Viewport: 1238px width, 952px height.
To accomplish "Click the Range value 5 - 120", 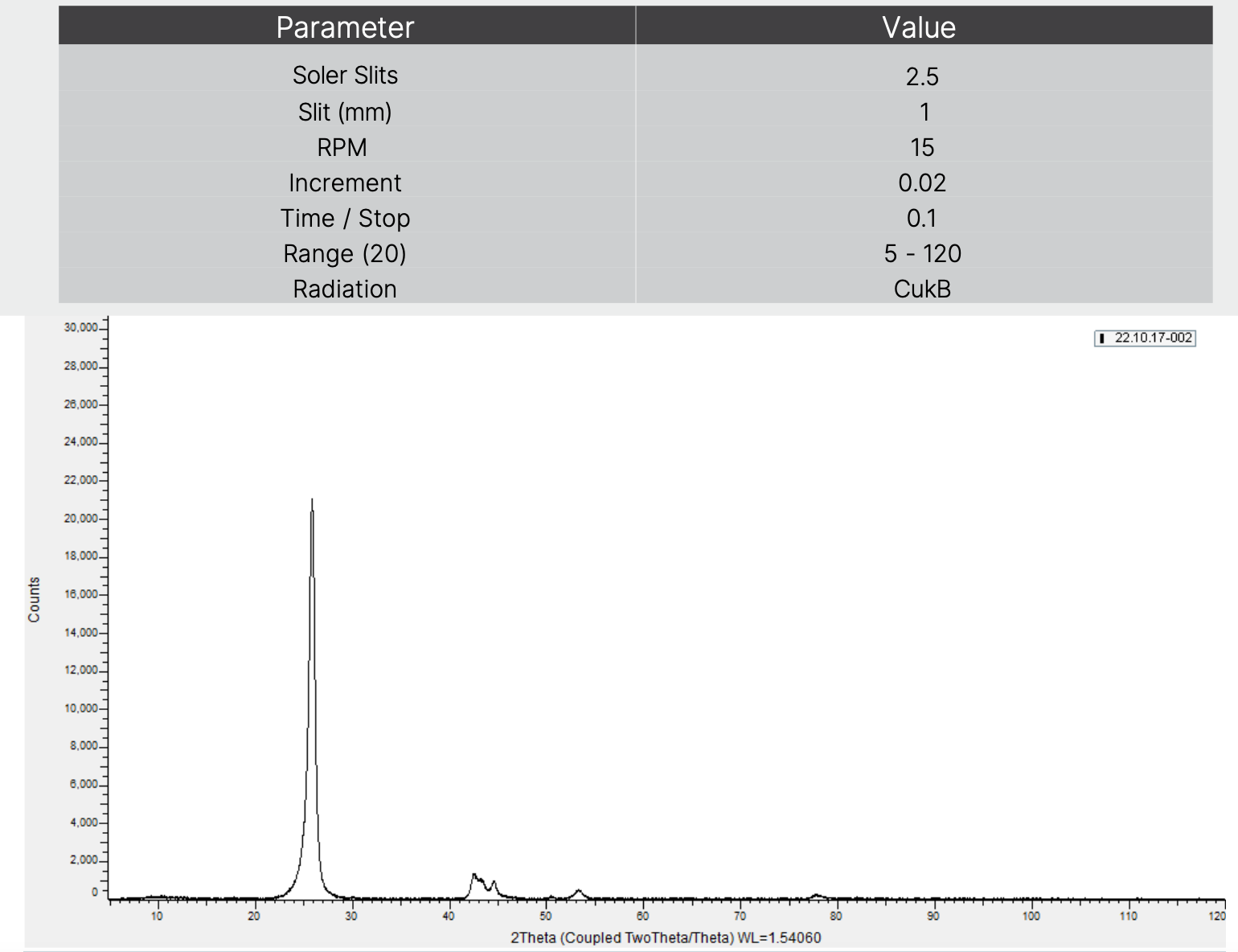I will tap(922, 253).
